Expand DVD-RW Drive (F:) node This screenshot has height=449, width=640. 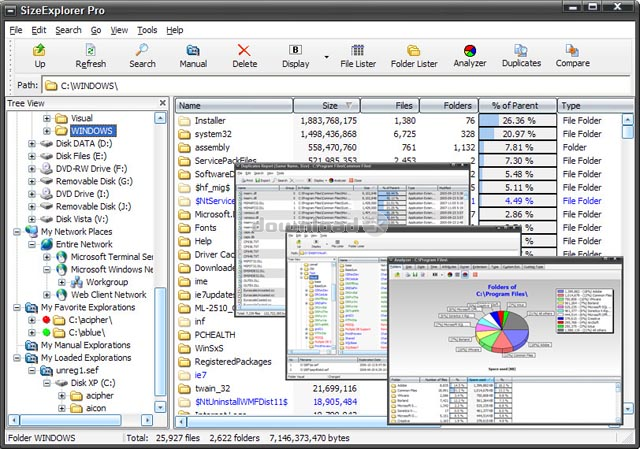[x=32, y=169]
